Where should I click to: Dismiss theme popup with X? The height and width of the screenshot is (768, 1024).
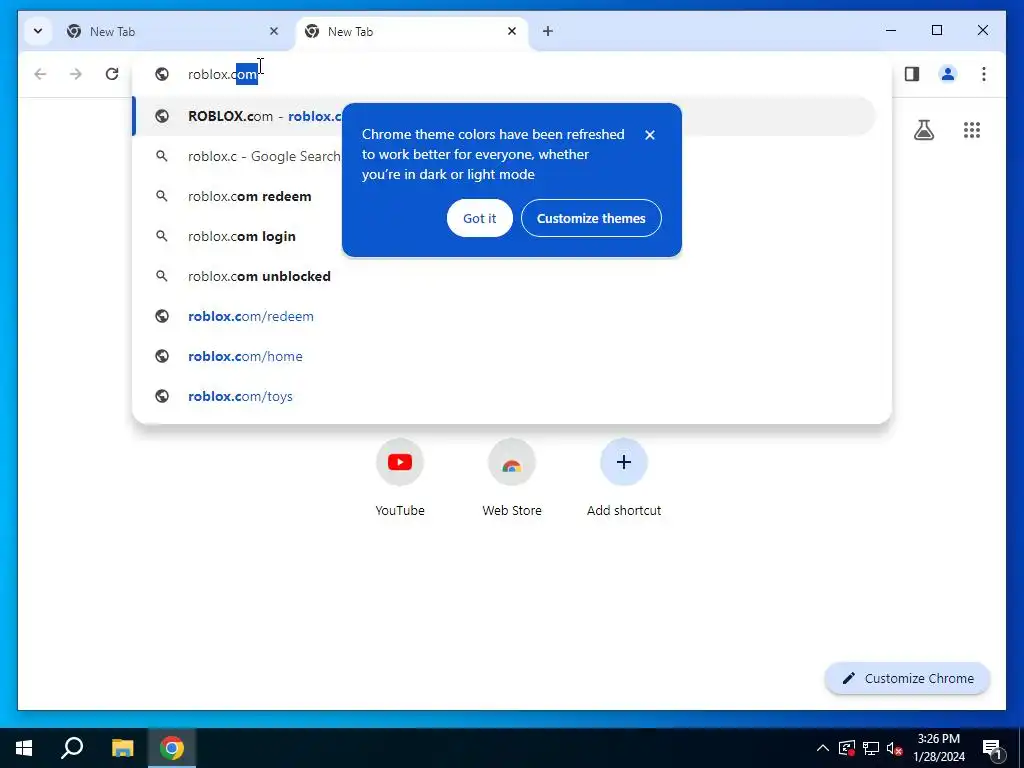point(650,135)
